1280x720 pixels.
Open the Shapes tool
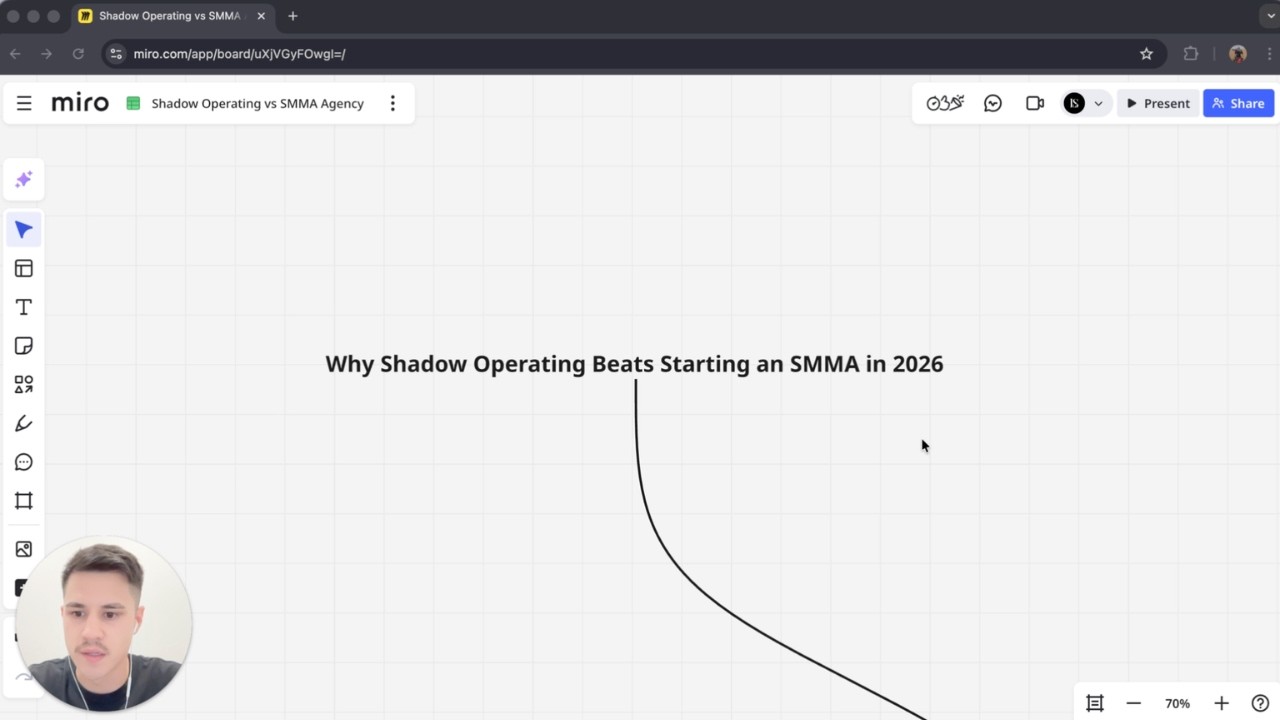click(24, 385)
